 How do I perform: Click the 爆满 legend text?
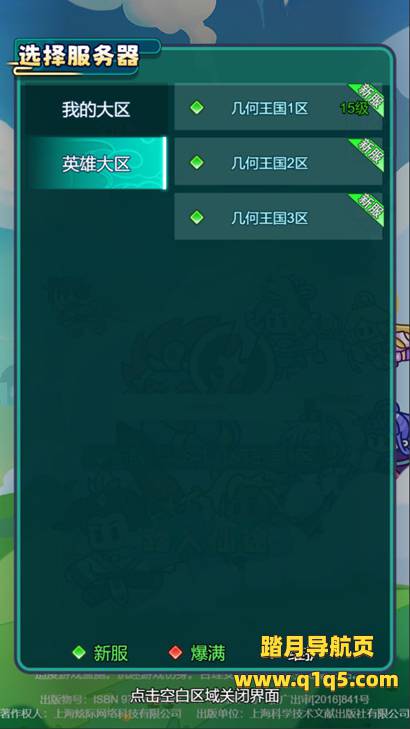coord(208,653)
